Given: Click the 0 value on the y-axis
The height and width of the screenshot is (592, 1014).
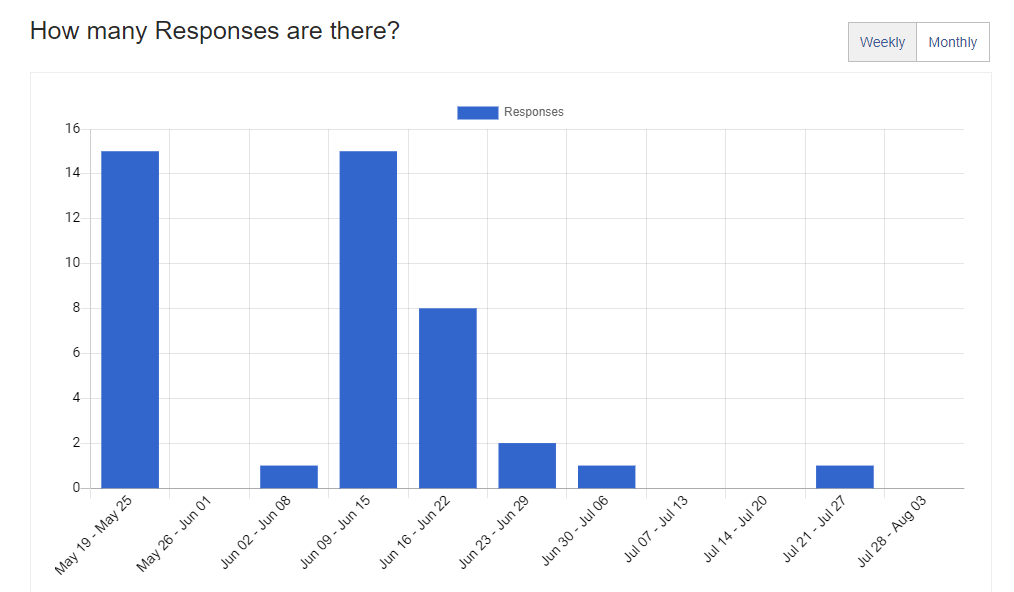Looking at the screenshot, I should coord(75,488).
